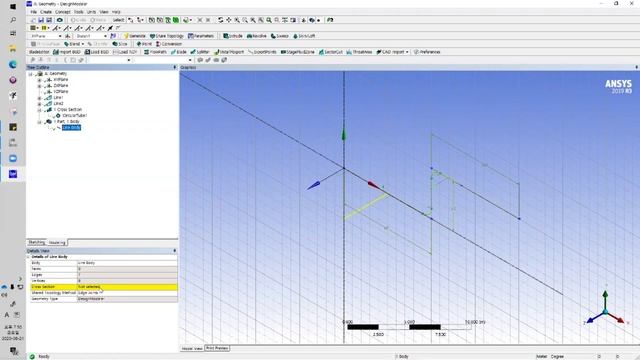Image resolution: width=640 pixels, height=360 pixels.
Task: Select Line Body in the tree outline
Action: pos(71,128)
